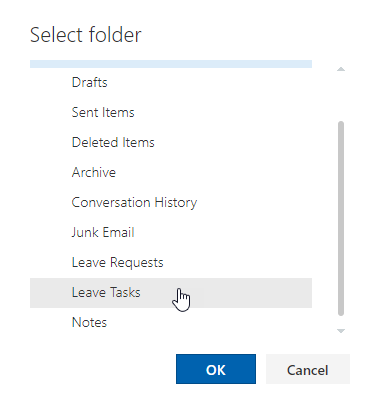Image resolution: width=378 pixels, height=402 pixels.
Task: Dismiss the dialog using the gray Cancel button
Action: pyautogui.click(x=308, y=369)
